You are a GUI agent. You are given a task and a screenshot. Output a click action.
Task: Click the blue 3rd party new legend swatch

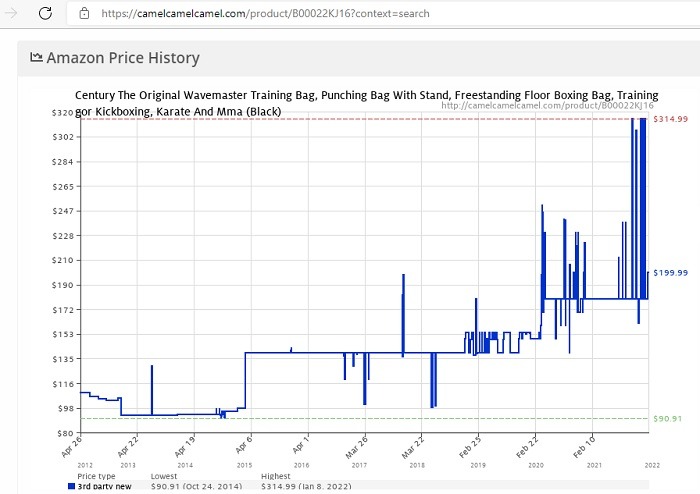[71, 486]
